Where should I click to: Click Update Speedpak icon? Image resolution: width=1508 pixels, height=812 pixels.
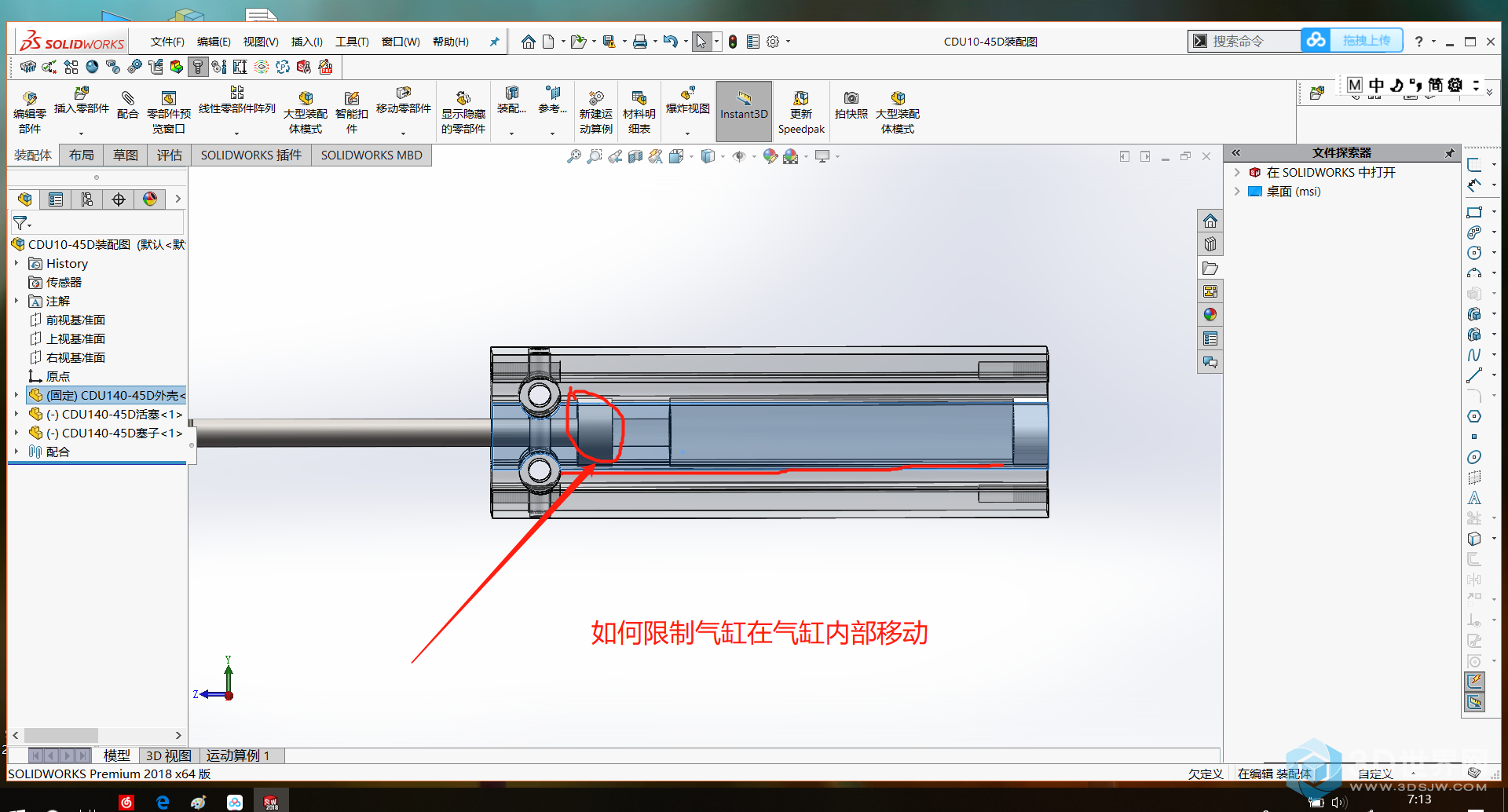click(x=801, y=112)
